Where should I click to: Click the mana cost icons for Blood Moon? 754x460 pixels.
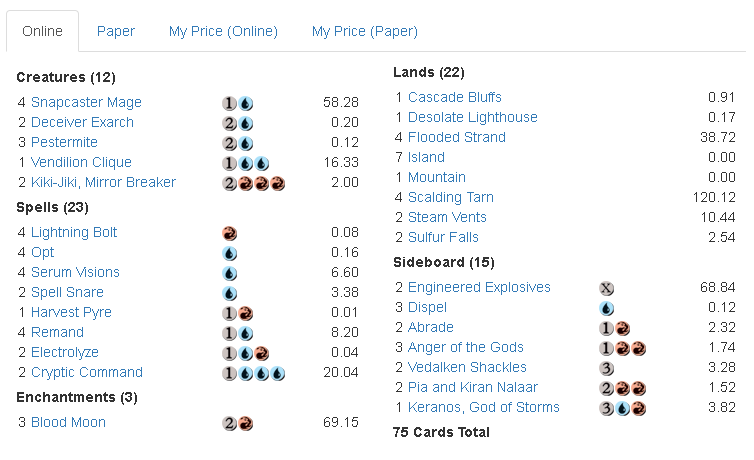[237, 422]
